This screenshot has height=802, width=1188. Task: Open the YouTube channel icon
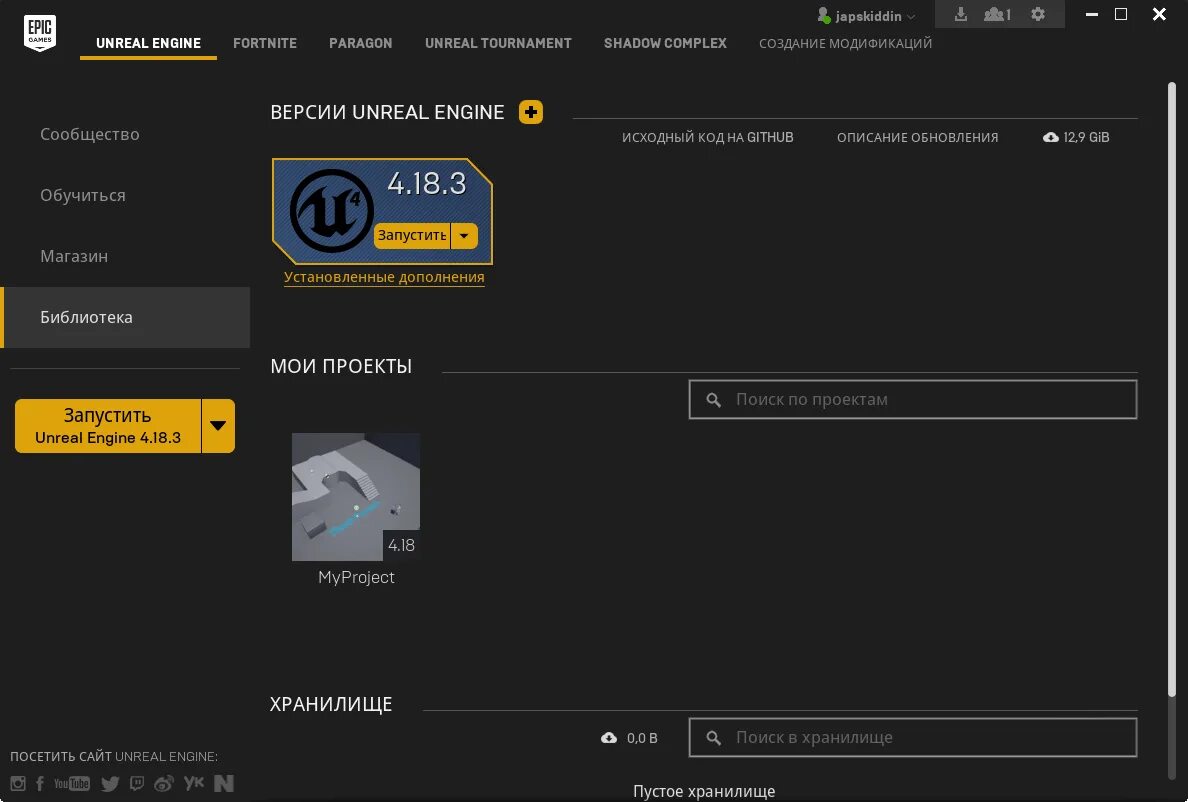pos(72,784)
